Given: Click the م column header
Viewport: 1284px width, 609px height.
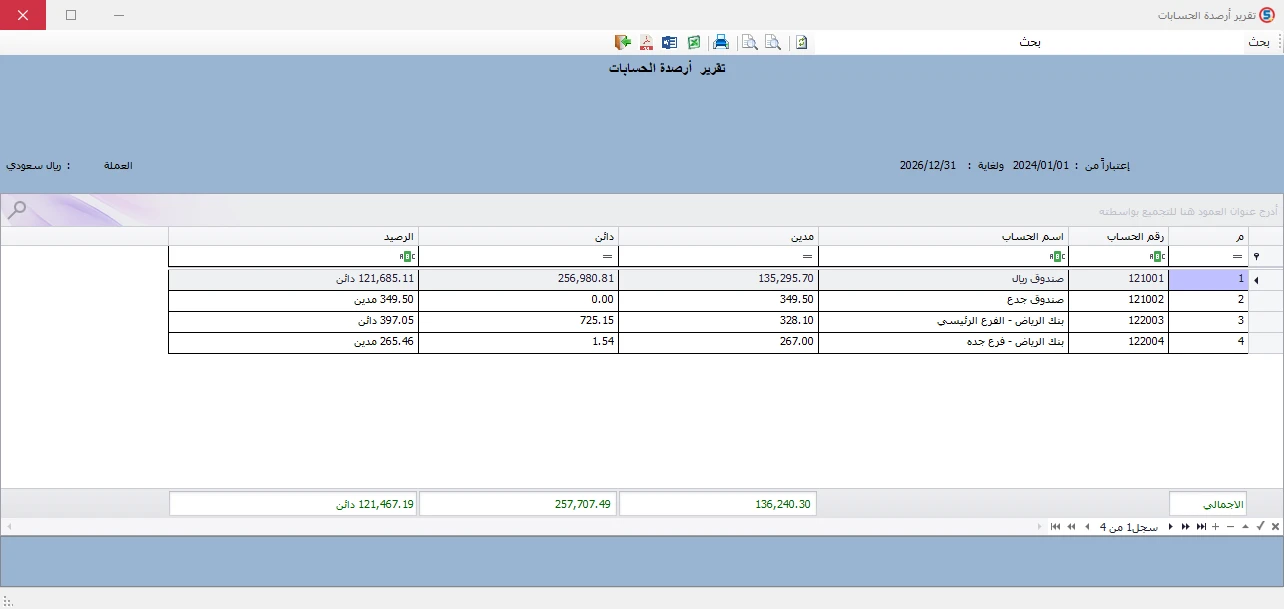Looking at the screenshot, I should pos(1208,236).
